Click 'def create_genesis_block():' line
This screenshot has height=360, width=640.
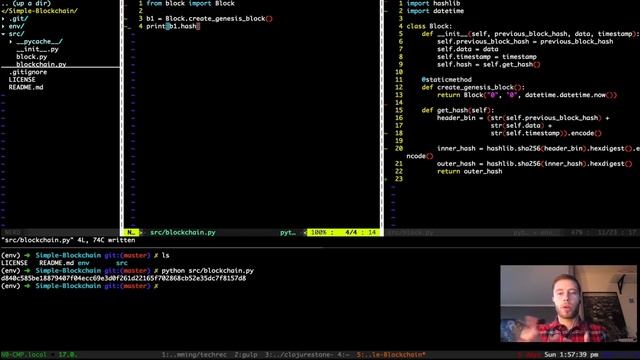click(x=473, y=87)
